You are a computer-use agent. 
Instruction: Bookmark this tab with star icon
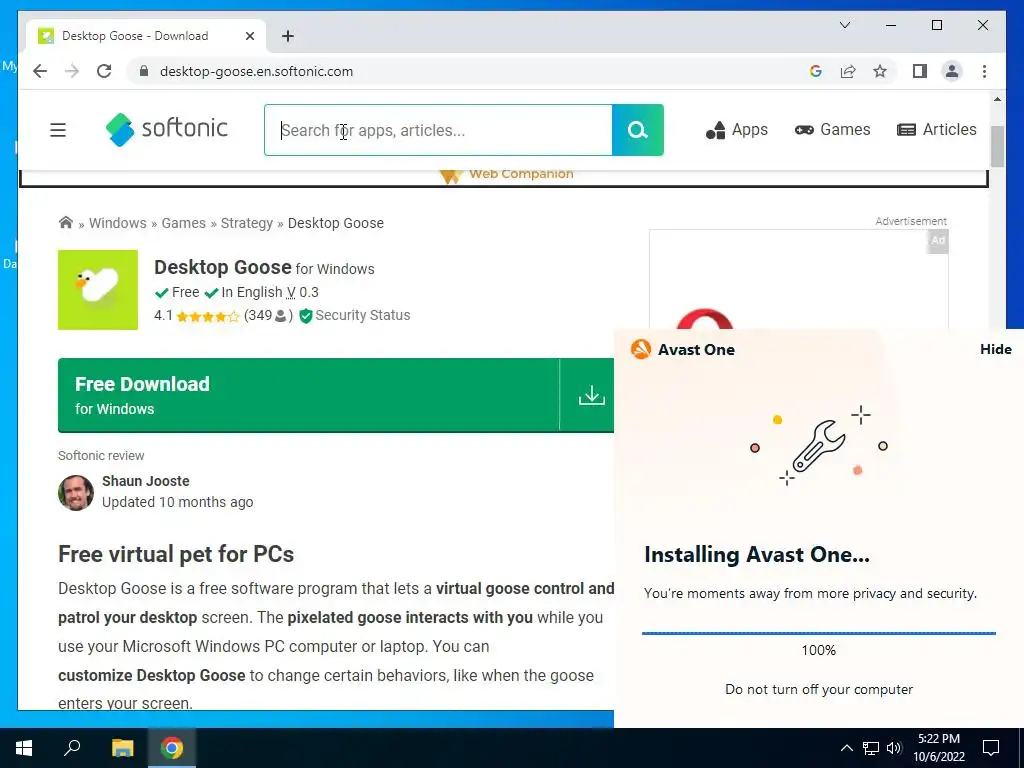880,71
